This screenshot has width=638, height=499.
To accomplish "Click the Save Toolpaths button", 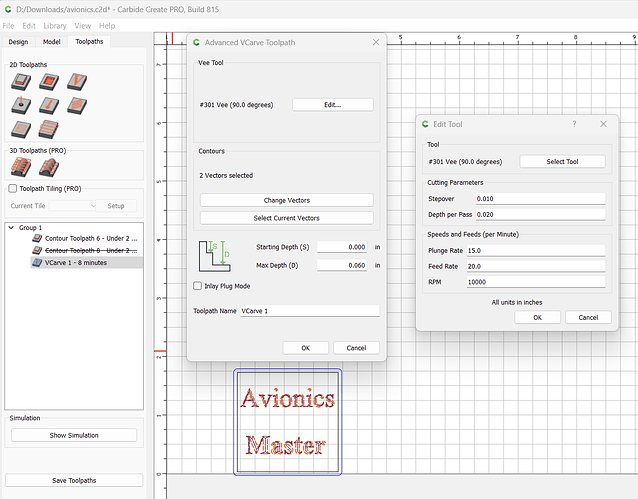I will [x=74, y=480].
